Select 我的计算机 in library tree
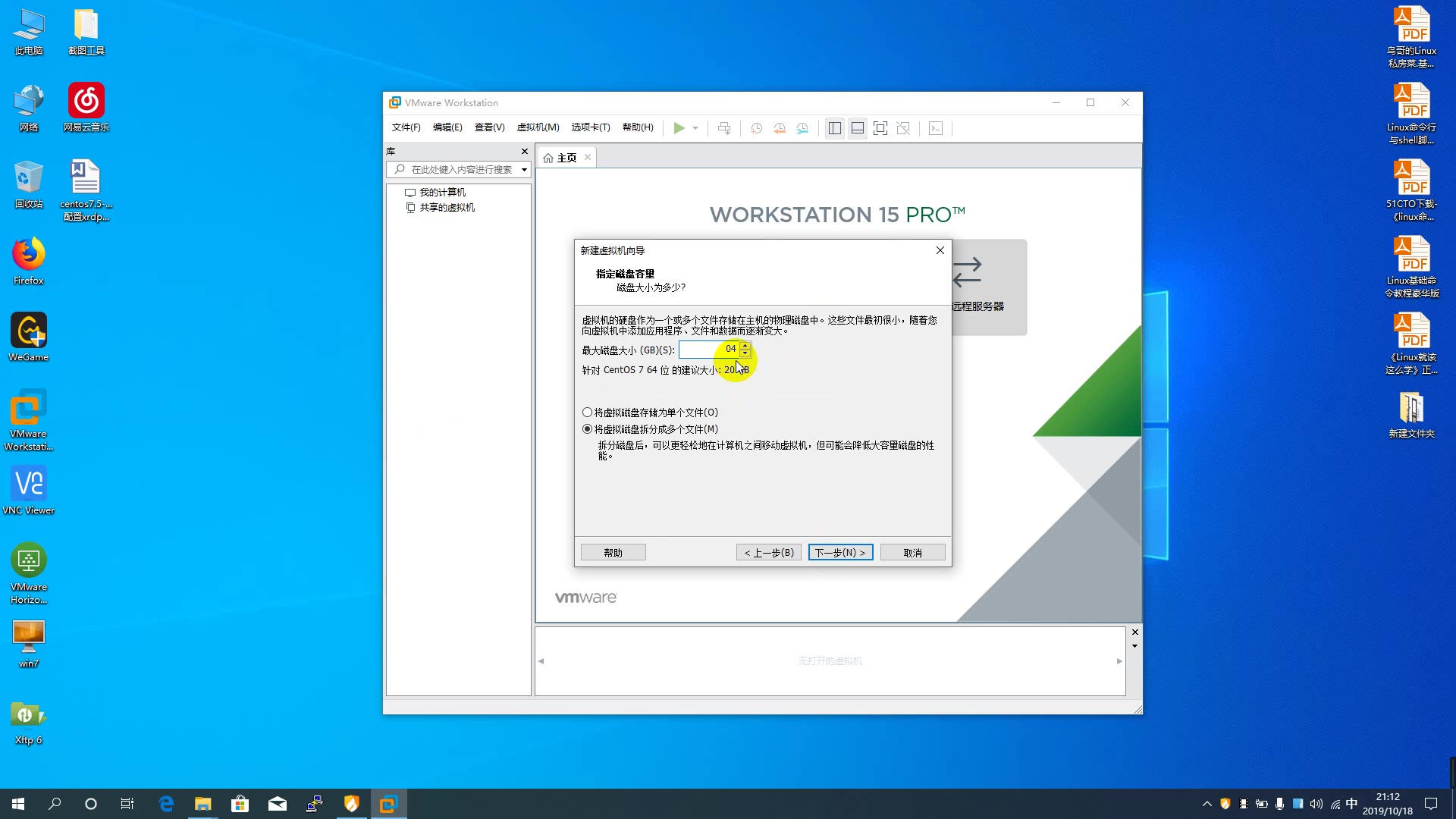The width and height of the screenshot is (1456, 819). coord(442,193)
